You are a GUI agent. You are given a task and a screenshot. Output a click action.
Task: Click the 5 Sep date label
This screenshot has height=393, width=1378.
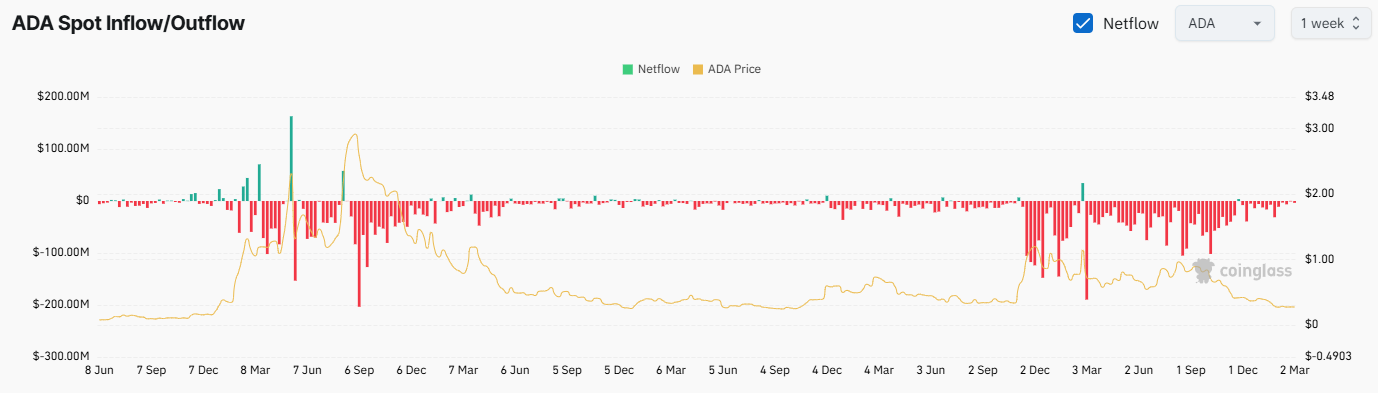pos(567,370)
